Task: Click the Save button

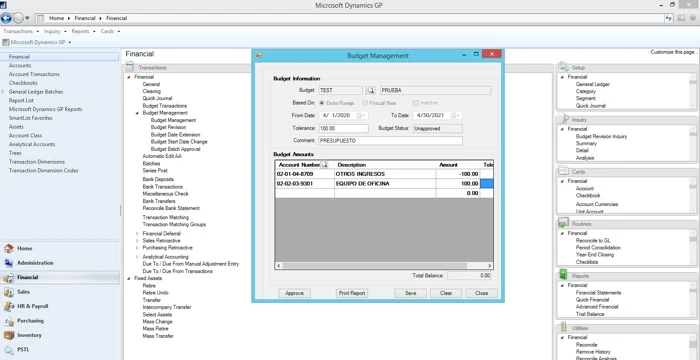Action: click(410, 293)
